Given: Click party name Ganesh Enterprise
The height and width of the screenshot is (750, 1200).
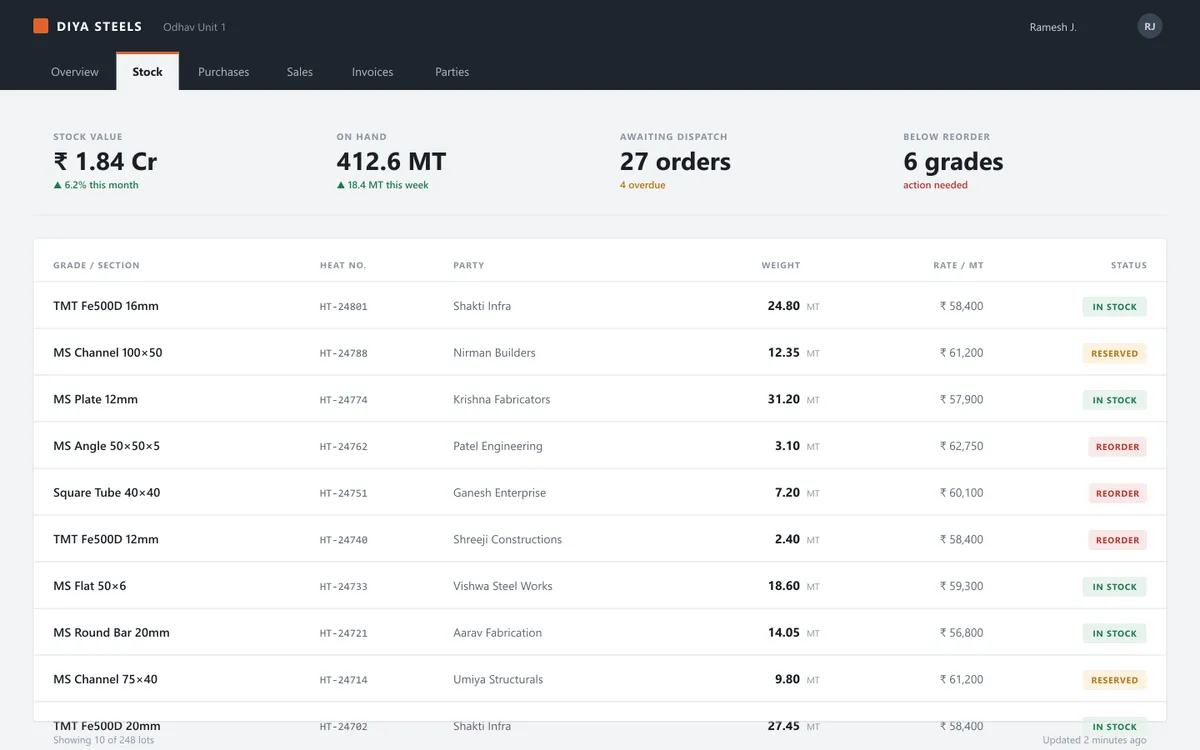Looking at the screenshot, I should click(499, 493).
